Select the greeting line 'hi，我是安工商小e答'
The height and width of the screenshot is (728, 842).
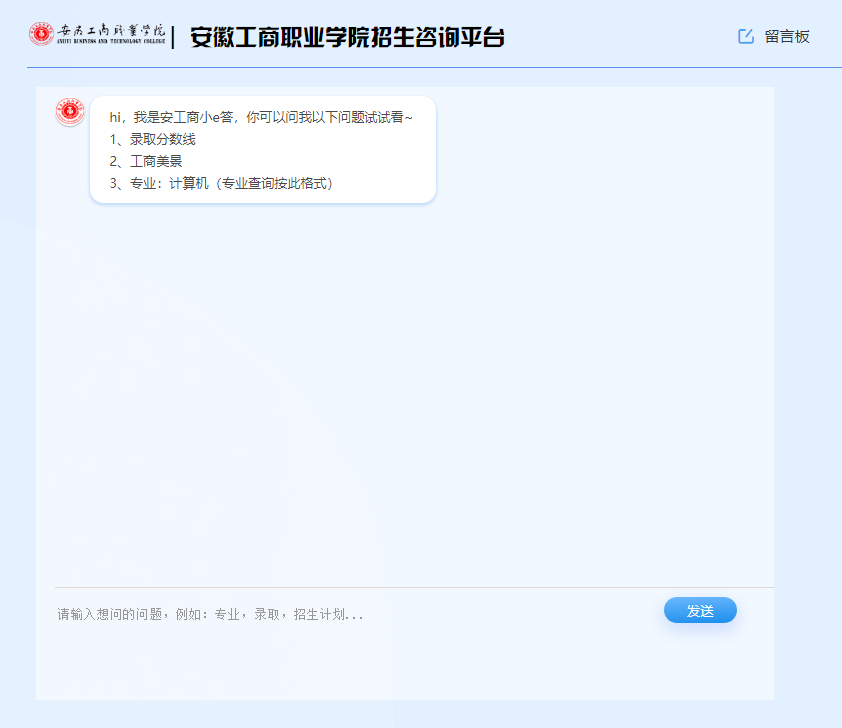tap(171, 117)
